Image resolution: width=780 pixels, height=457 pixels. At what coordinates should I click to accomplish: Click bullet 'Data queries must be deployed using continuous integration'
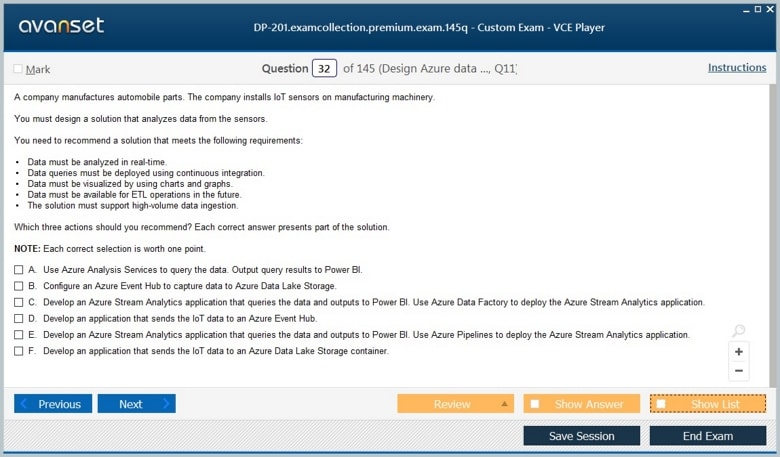(x=146, y=173)
